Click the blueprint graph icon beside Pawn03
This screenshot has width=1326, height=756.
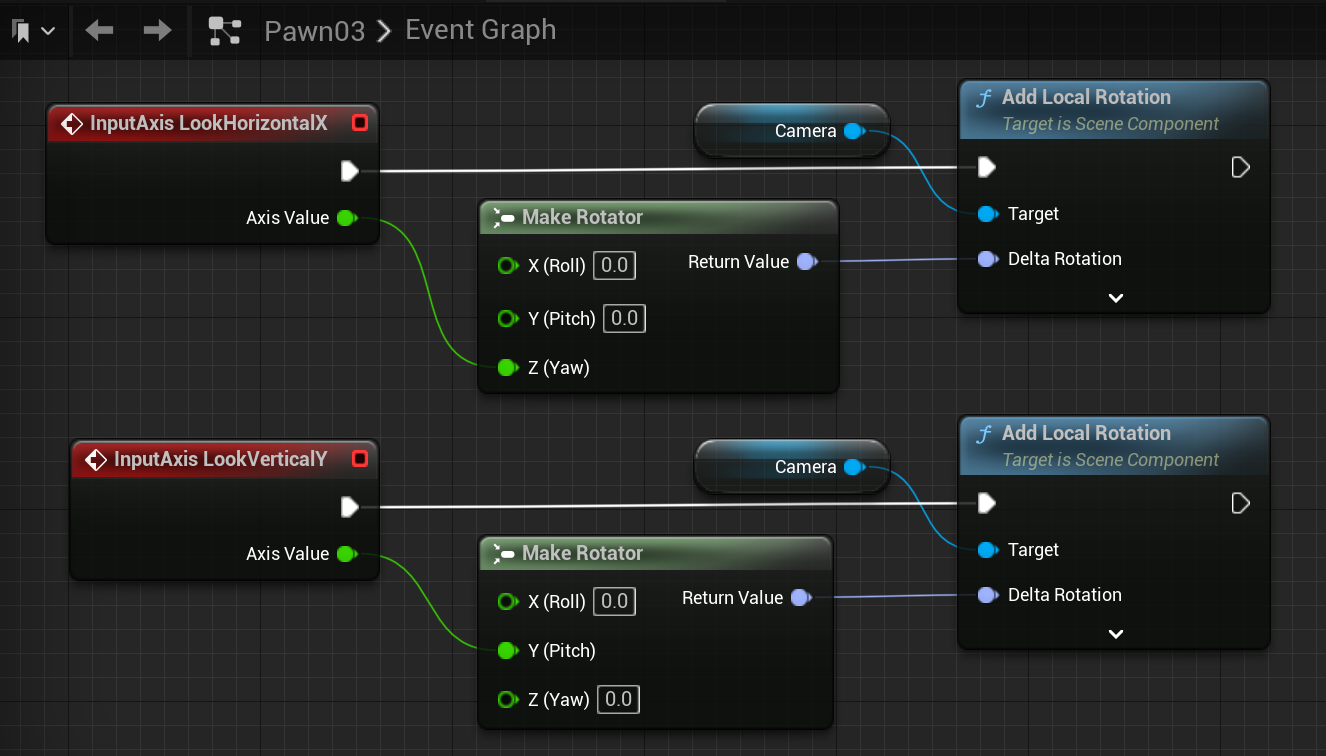225,31
